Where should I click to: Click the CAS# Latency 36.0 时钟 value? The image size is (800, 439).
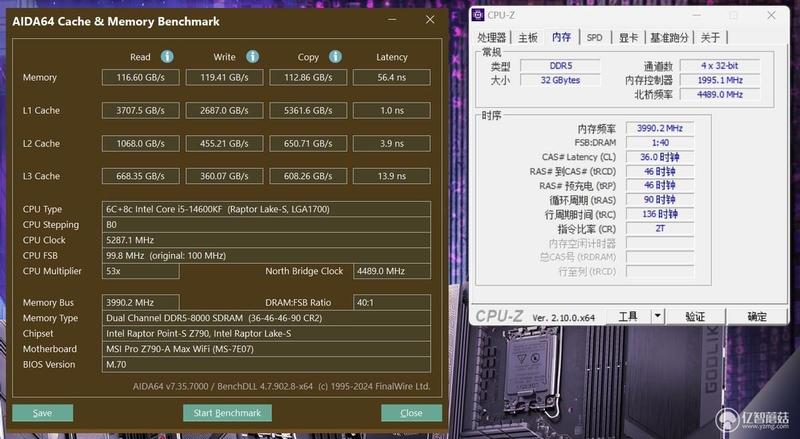coord(660,157)
